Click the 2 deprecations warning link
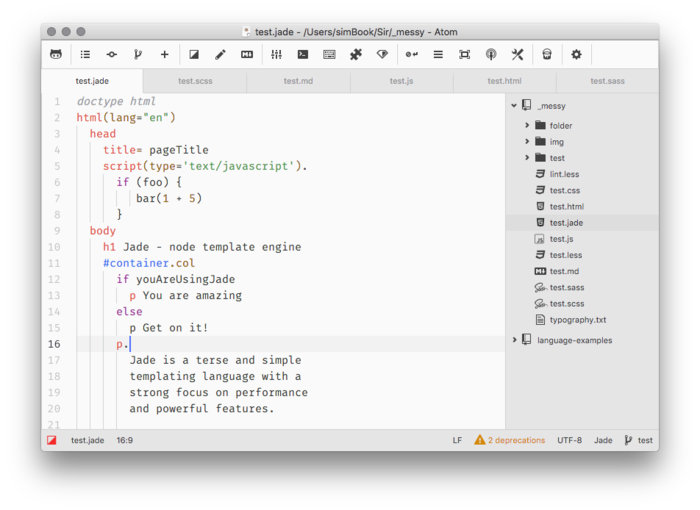The height and width of the screenshot is (510, 700). coord(510,440)
